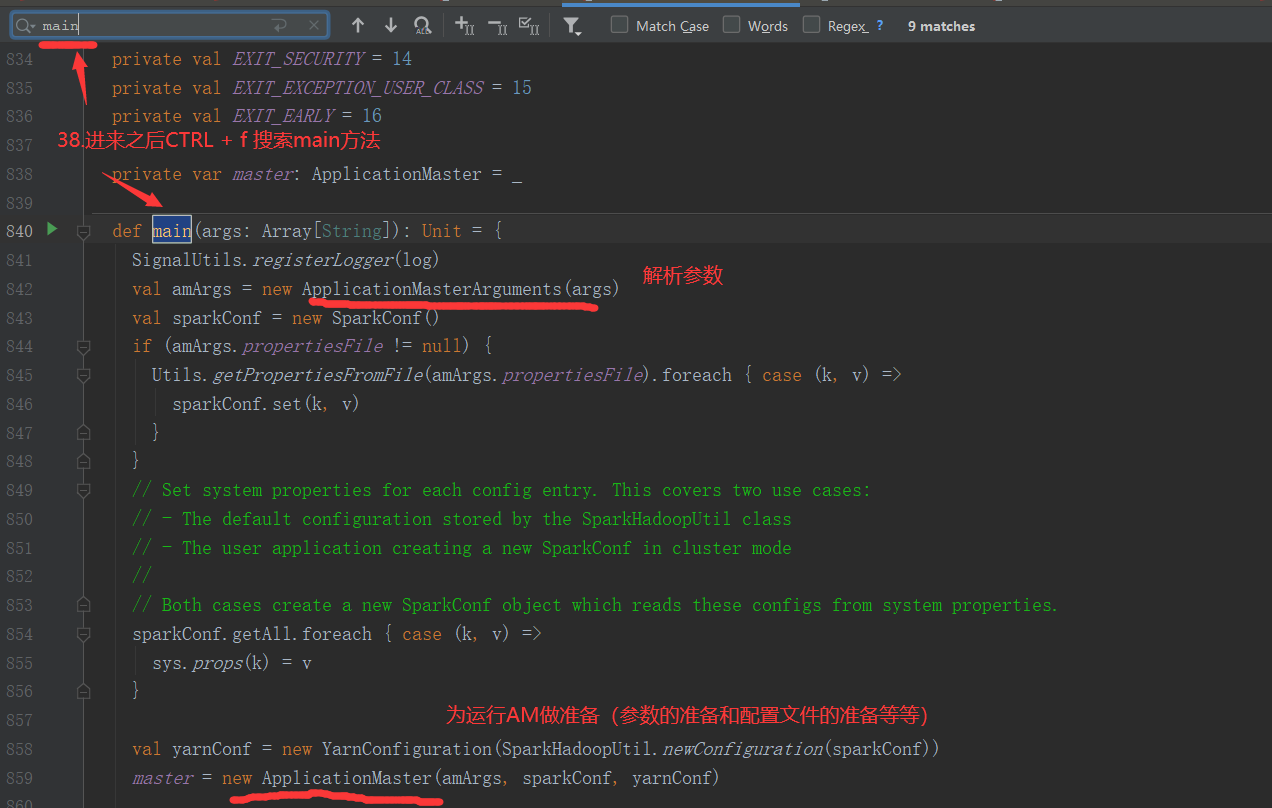This screenshot has height=808, width=1272.
Task: Click 'getPropertiesFromFile' on line 845
Action: click(x=317, y=375)
